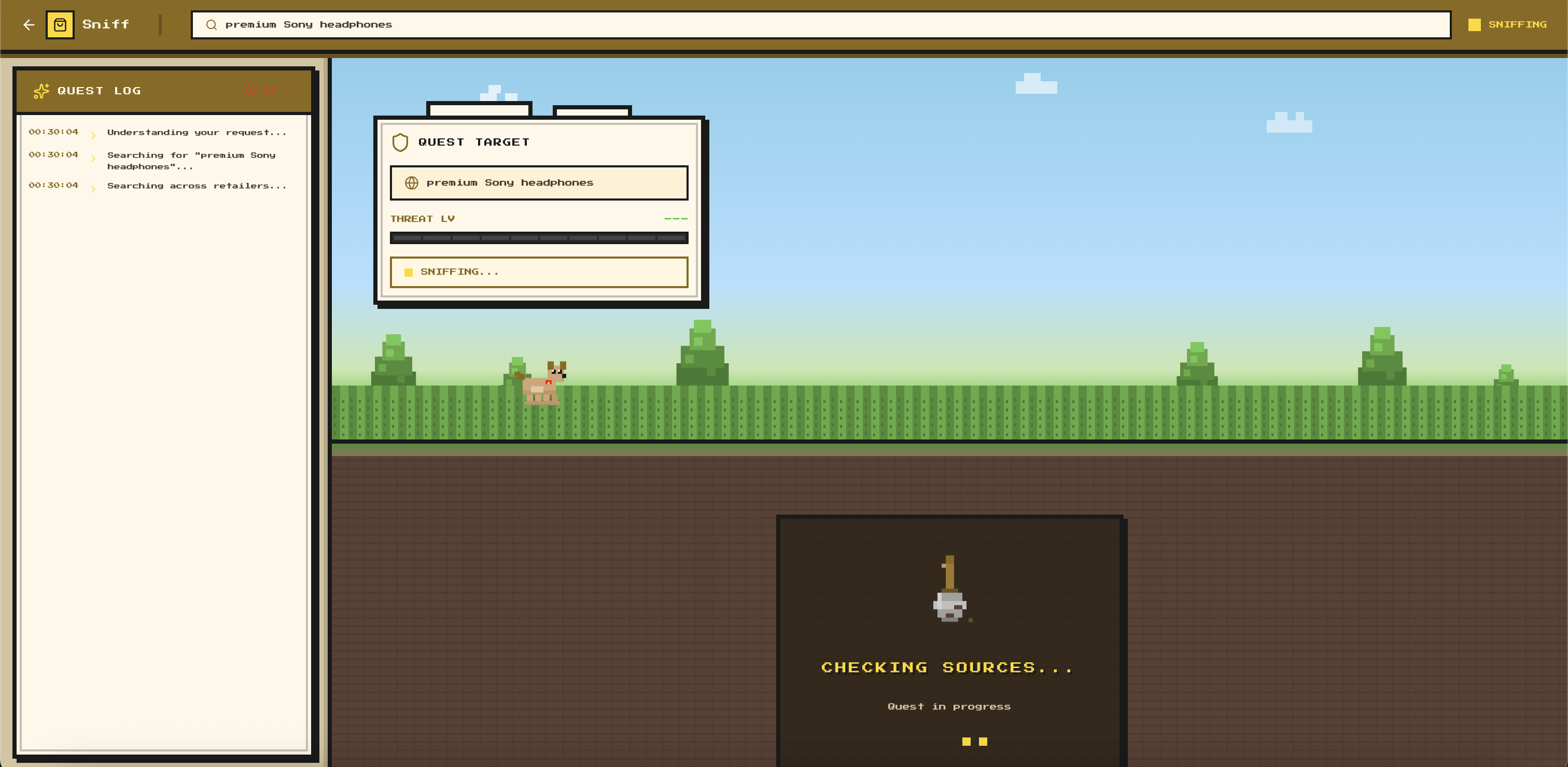Click the SNIFFING... button in Quest Target

539,272
